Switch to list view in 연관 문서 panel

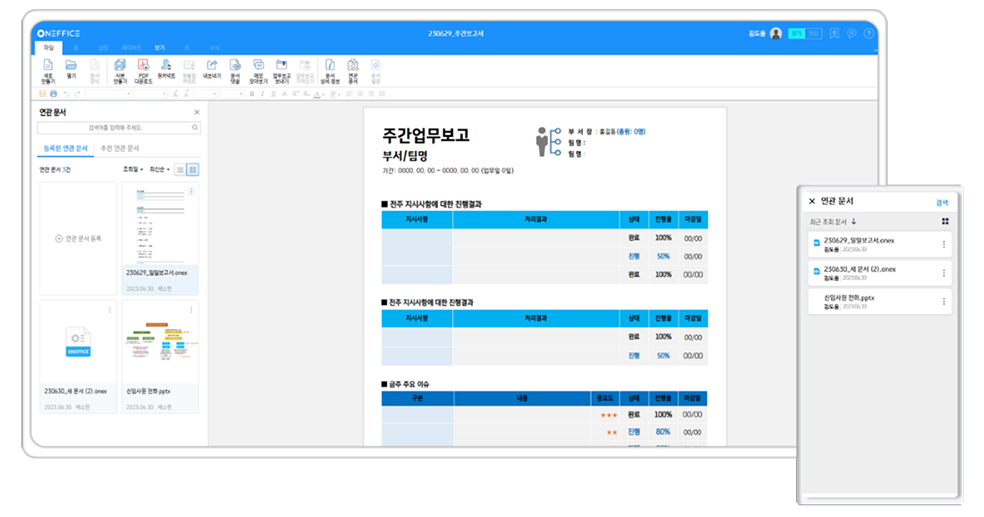180,169
